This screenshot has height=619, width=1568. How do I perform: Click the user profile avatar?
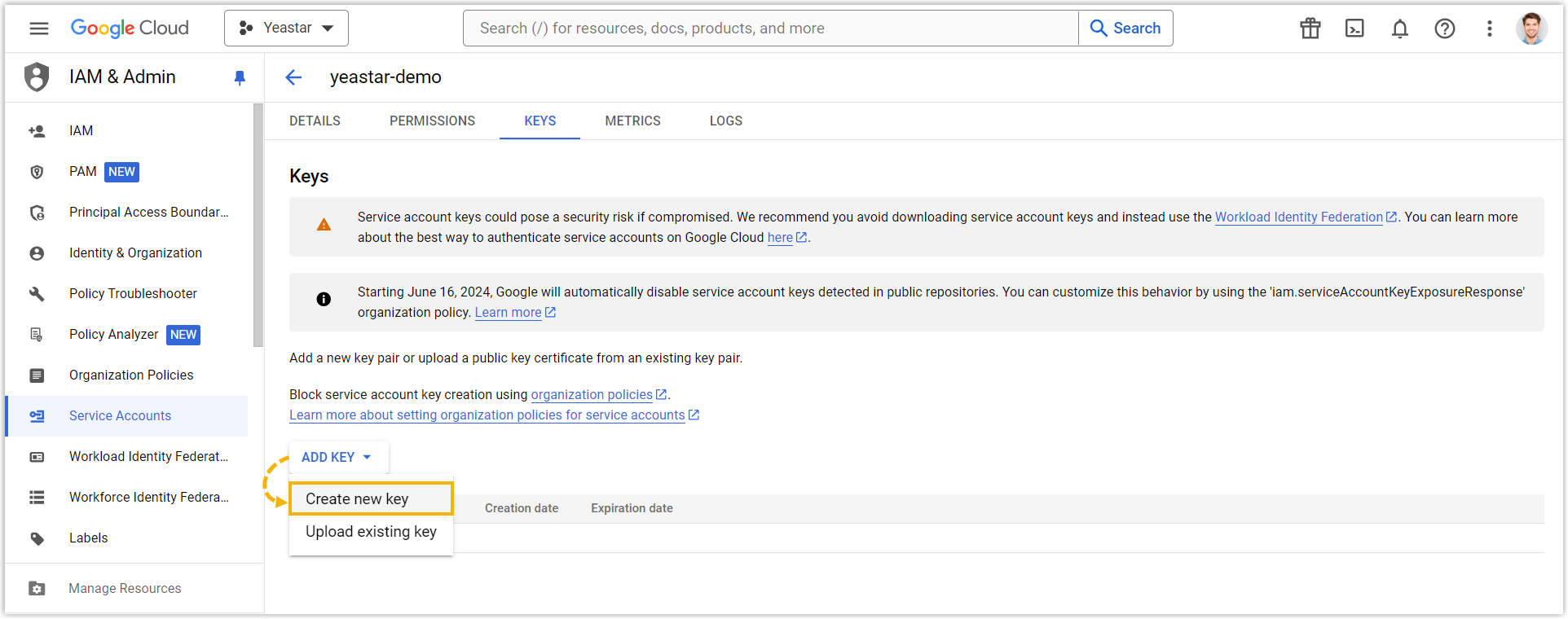point(1531,29)
